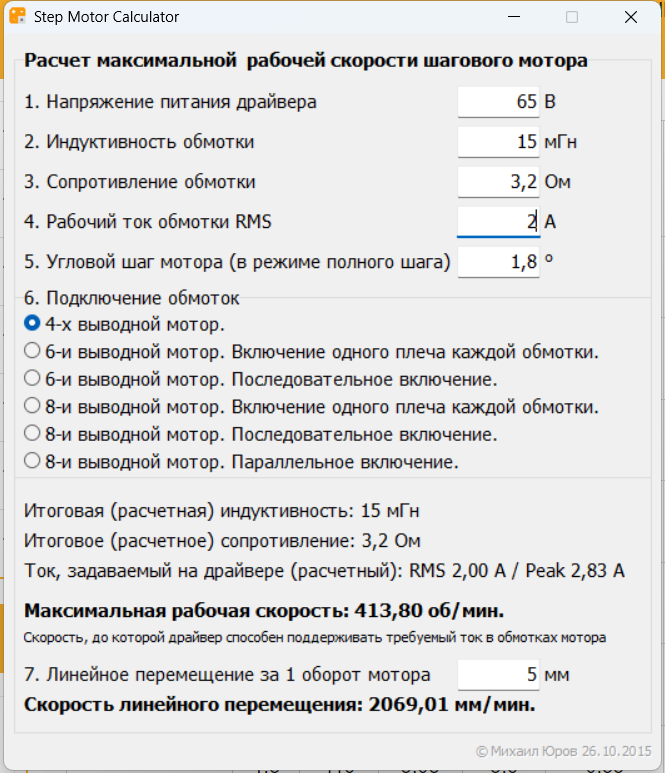
Task: Click the maximum working speed result text
Action: point(264,611)
